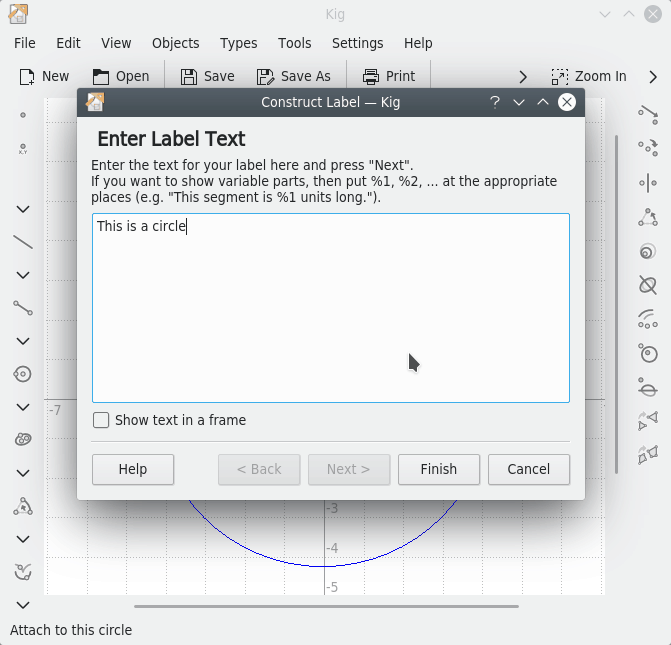Screen dimensions: 671x645
Task: Show hidden toolbar items via overflow arrow
Action: coord(522,76)
